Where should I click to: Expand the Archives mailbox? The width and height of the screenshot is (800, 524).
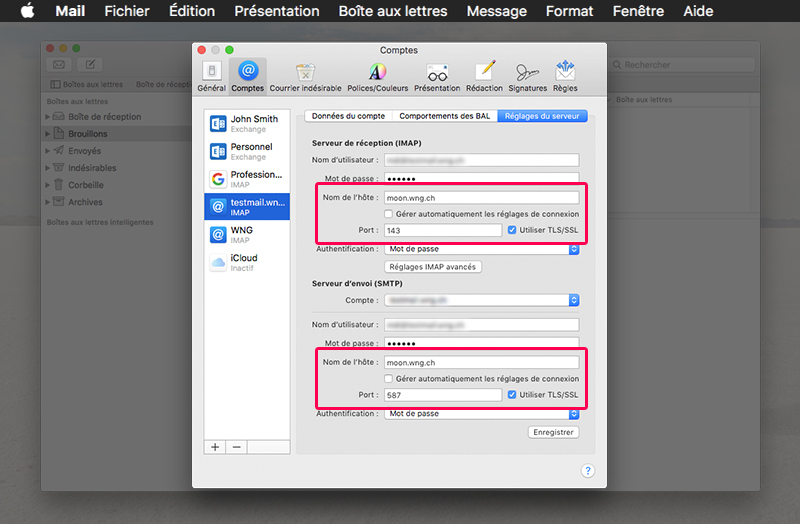click(x=47, y=202)
